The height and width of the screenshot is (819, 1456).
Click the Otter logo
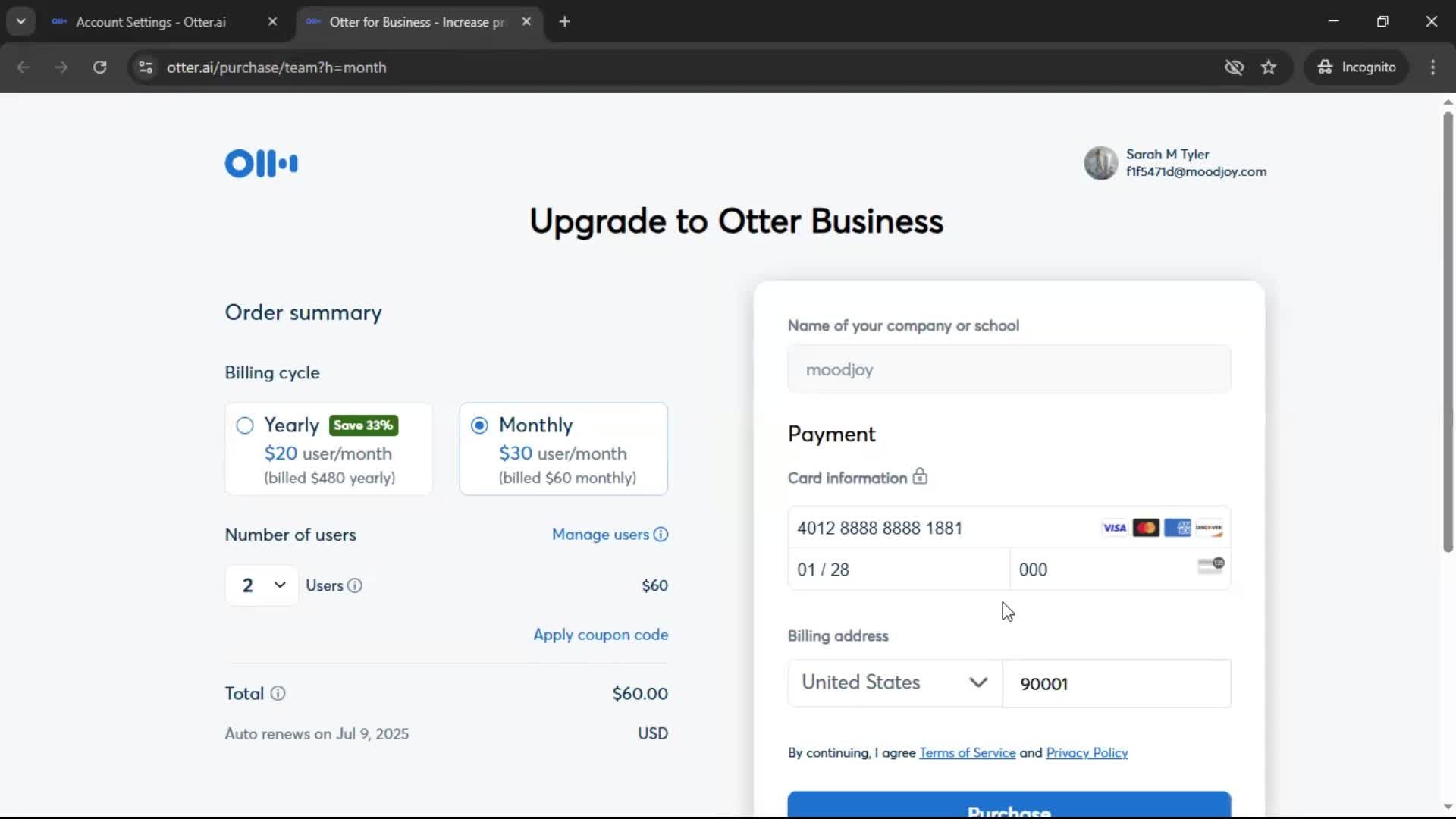(261, 163)
